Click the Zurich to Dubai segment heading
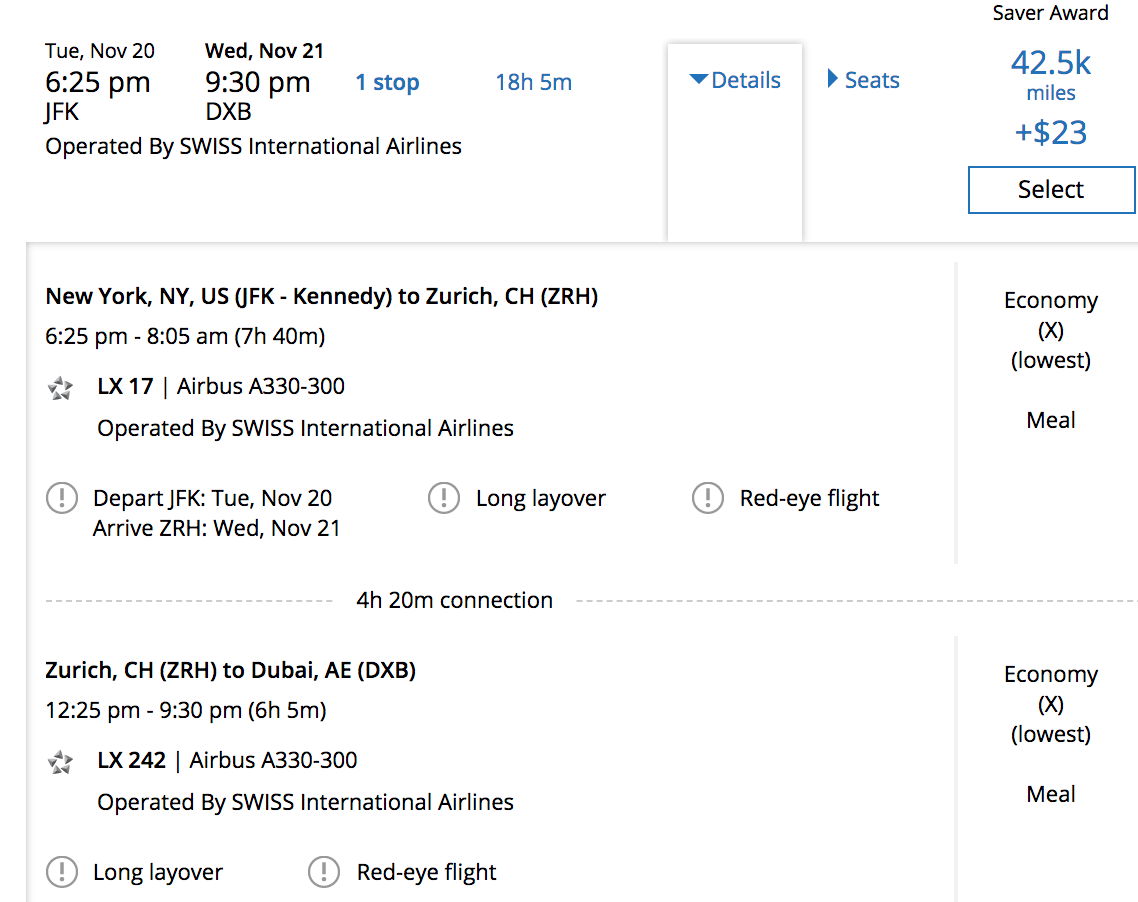 pos(231,670)
